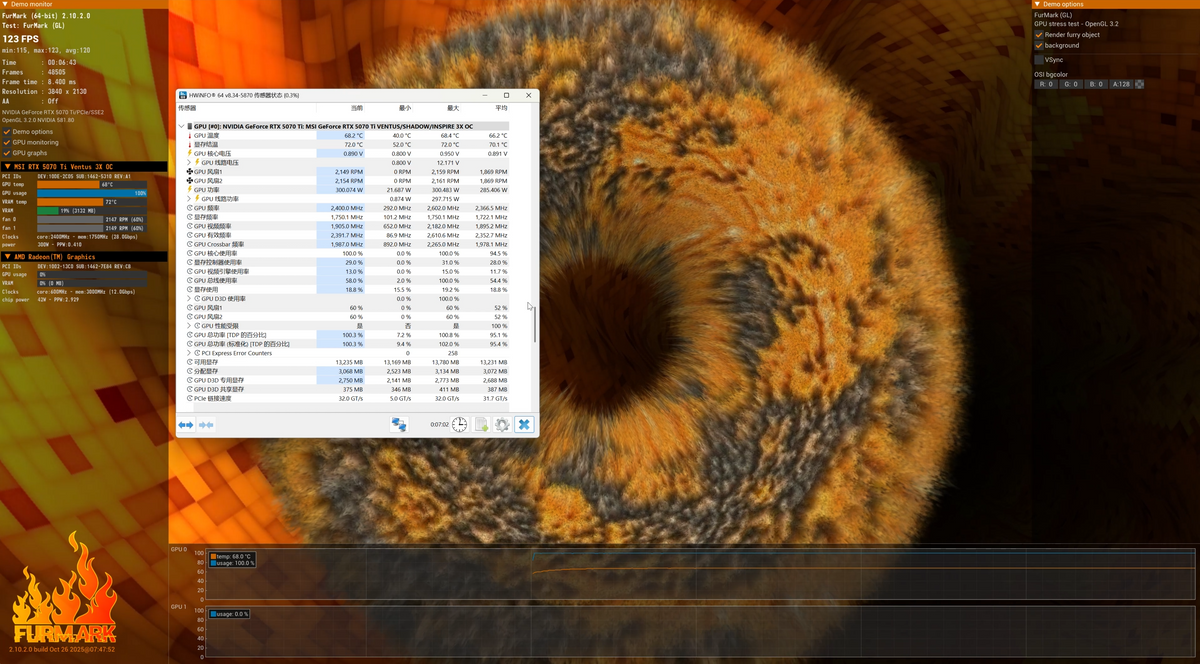Click the clock reset-timer icon in HWiNFO
The height and width of the screenshot is (664, 1200).
(459, 425)
